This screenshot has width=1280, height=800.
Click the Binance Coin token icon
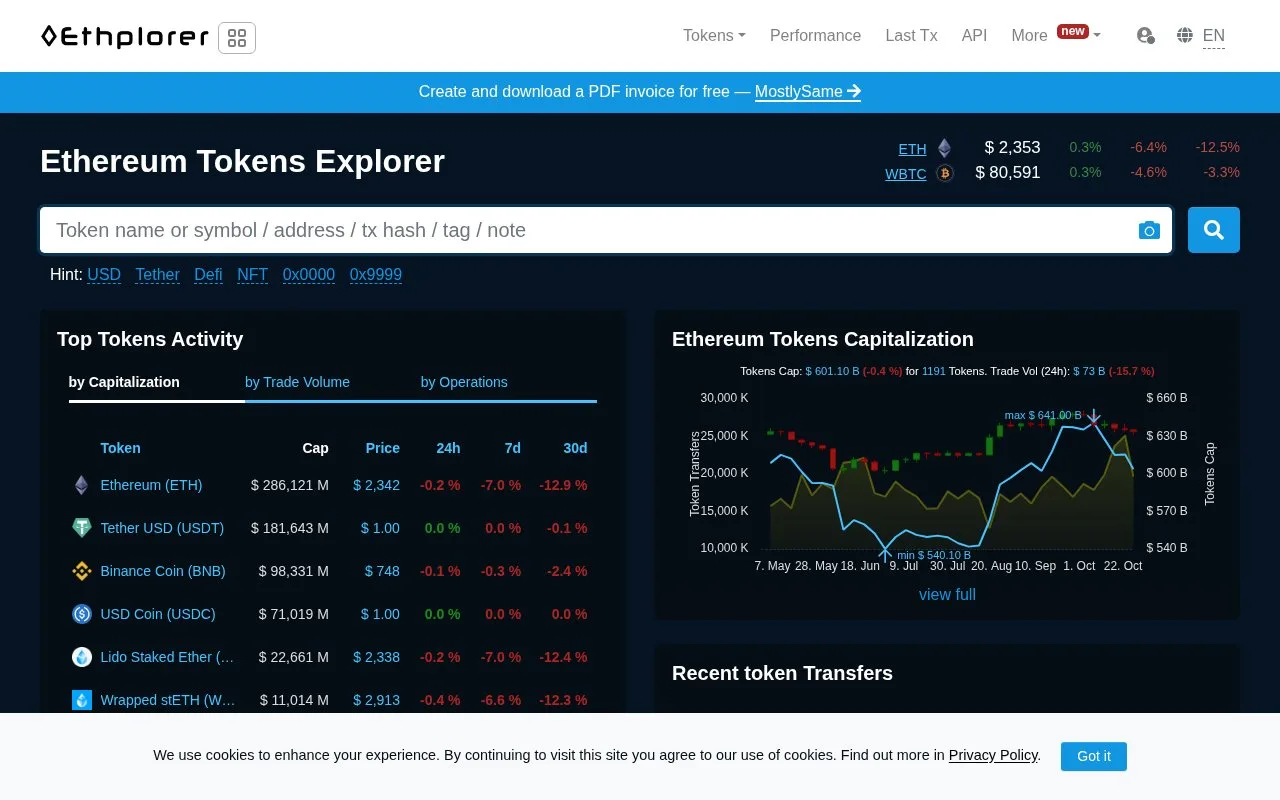82,571
